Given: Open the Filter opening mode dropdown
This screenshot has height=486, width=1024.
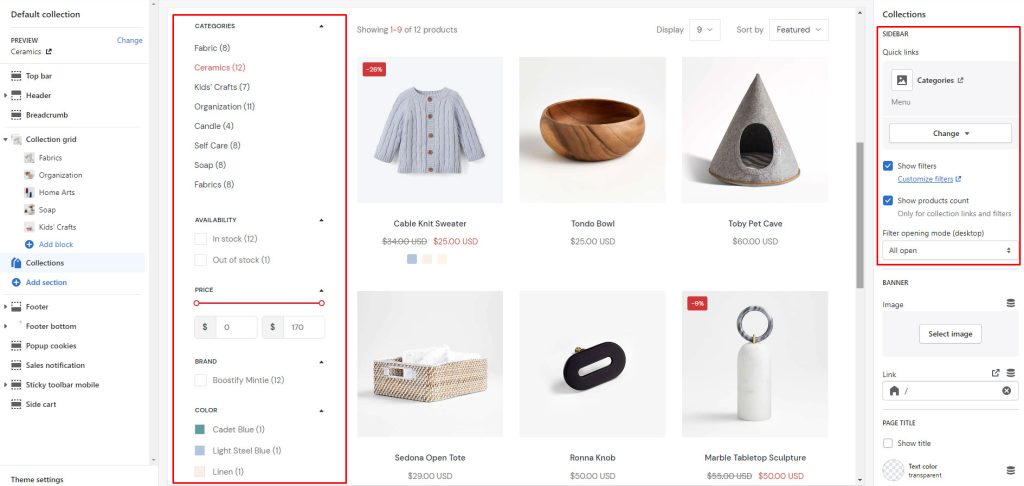Looking at the screenshot, I should coord(950,250).
